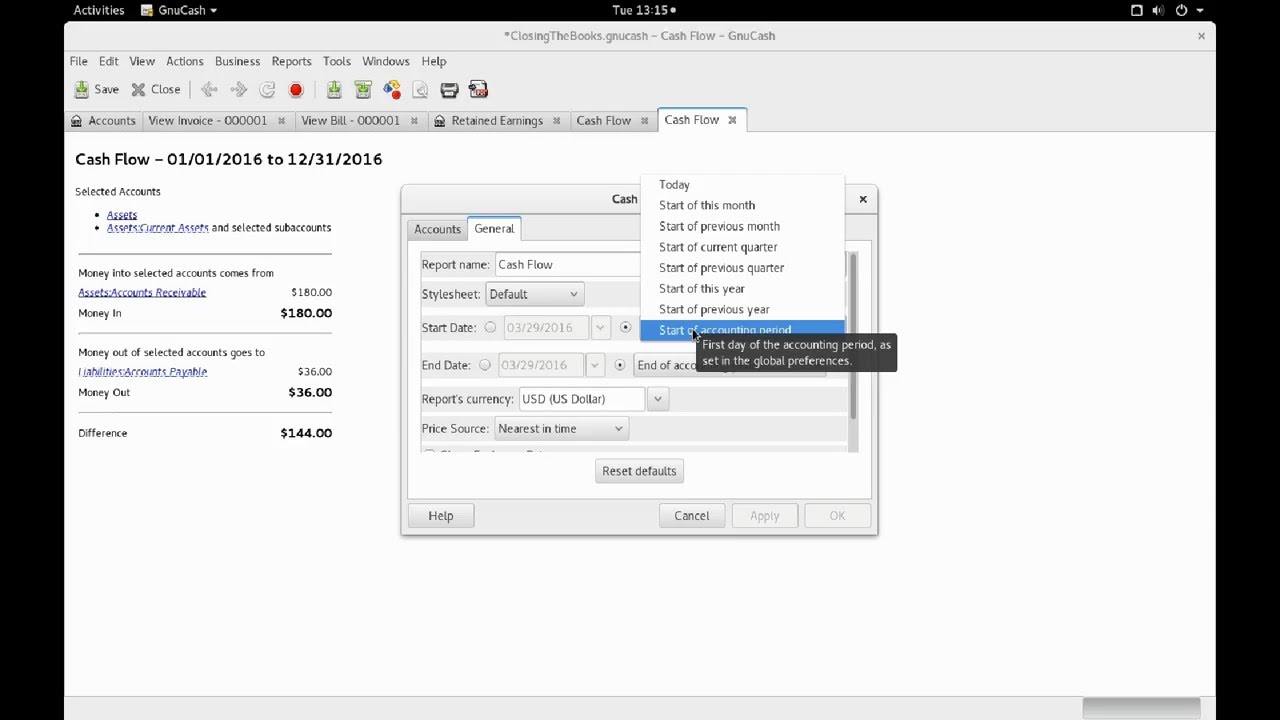
Task: Click the Save Report Configuration icon
Action: (x=334, y=90)
